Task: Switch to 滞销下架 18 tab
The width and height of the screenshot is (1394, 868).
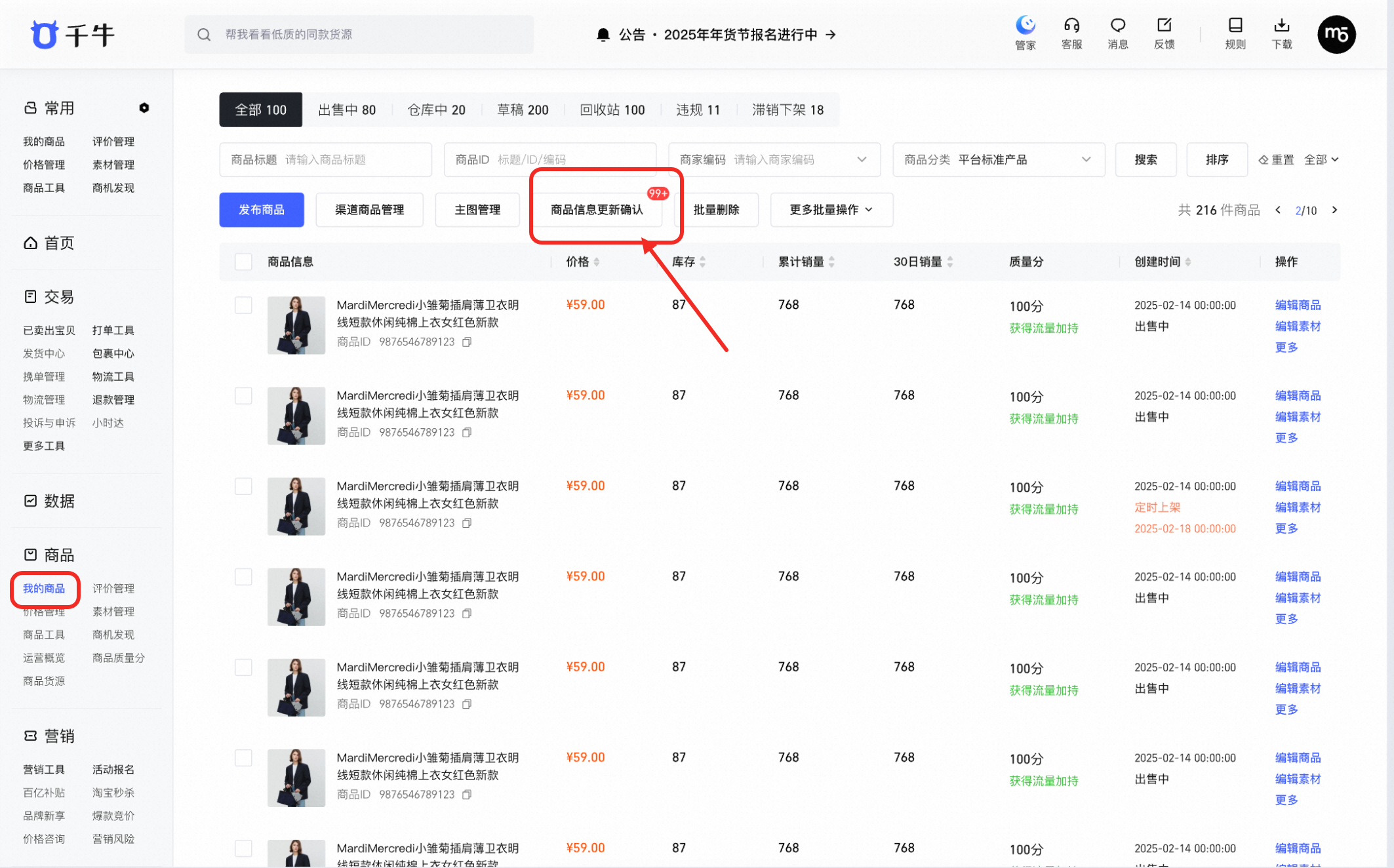Action: click(x=787, y=110)
